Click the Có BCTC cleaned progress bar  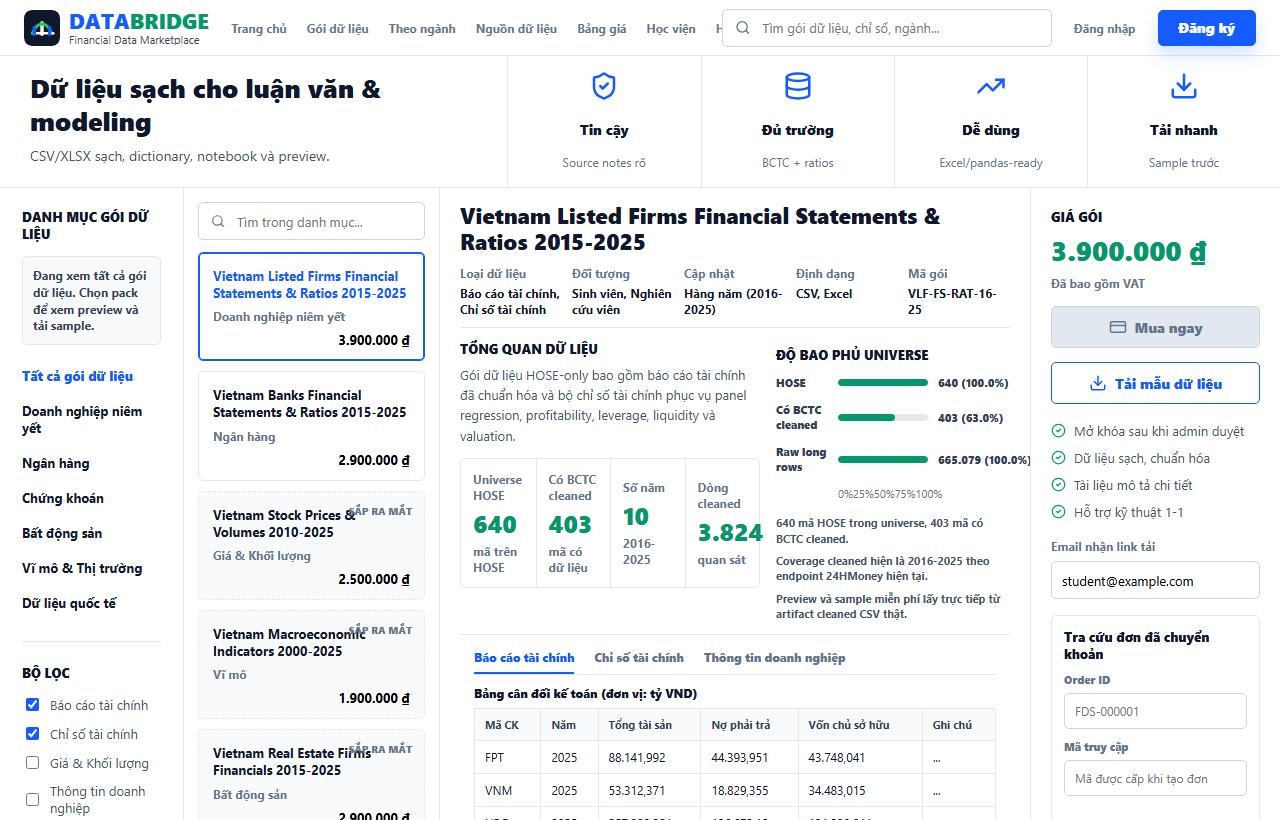coord(883,418)
